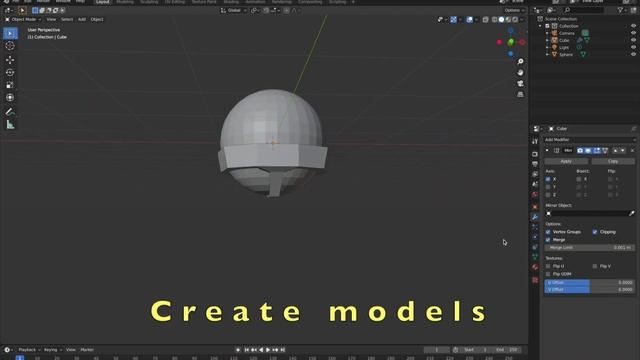Move the Mirror modifier up arrow
This screenshot has width=640, height=360.
[616, 151]
